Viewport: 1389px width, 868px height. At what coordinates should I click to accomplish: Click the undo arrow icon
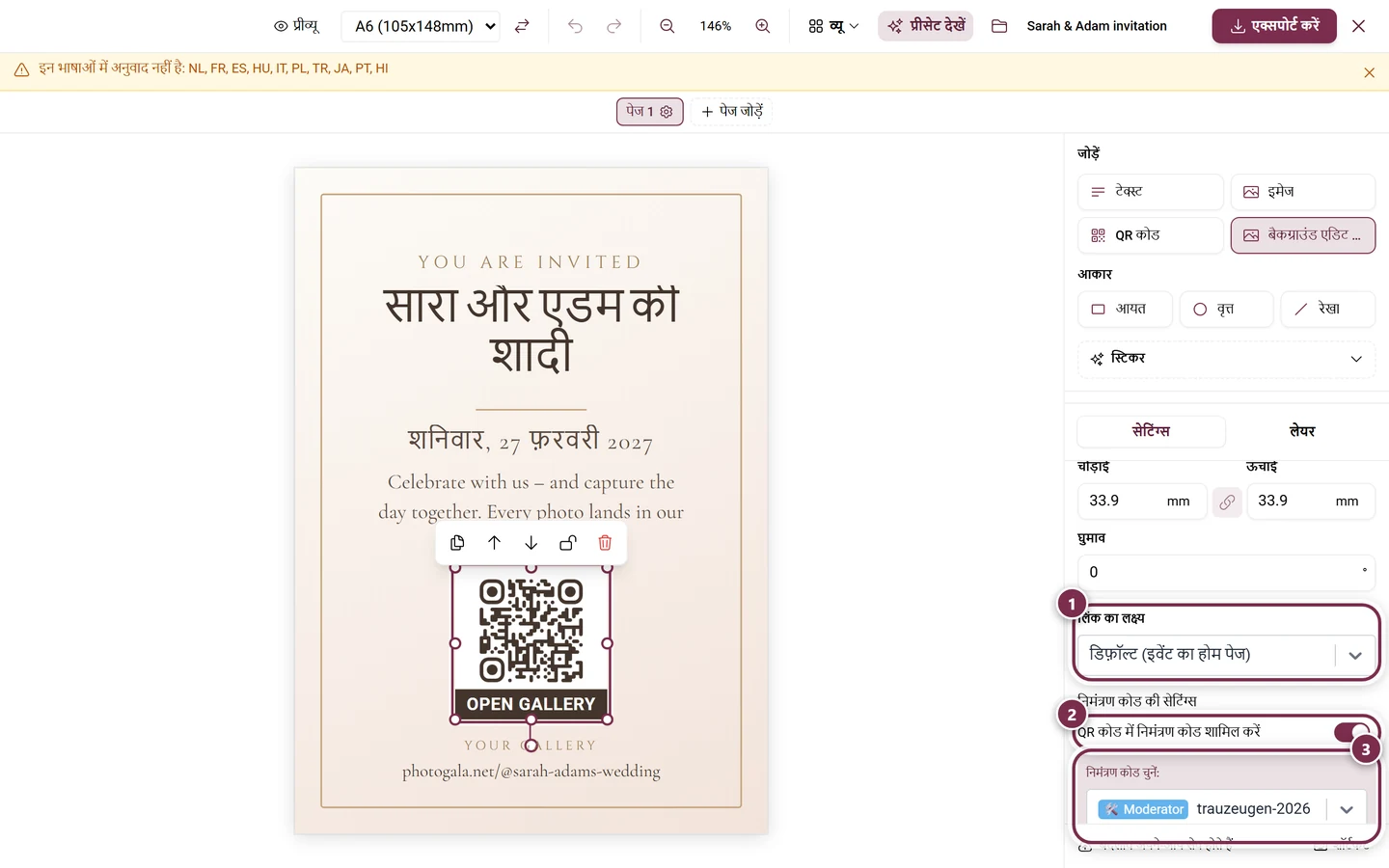point(575,26)
